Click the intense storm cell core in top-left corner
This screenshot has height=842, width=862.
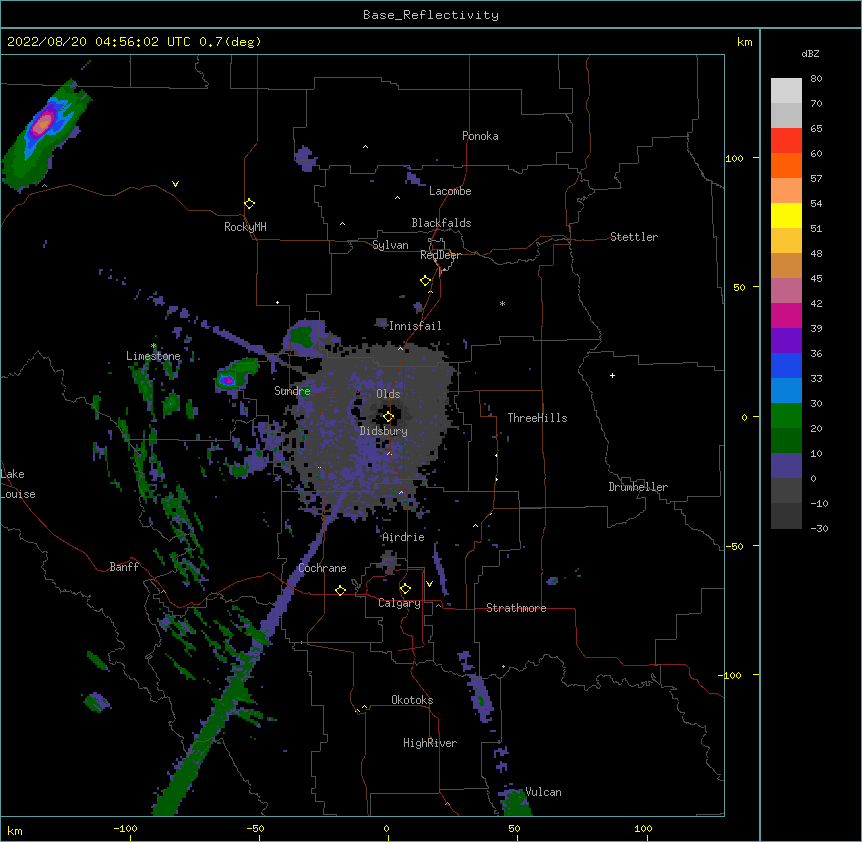43,124
